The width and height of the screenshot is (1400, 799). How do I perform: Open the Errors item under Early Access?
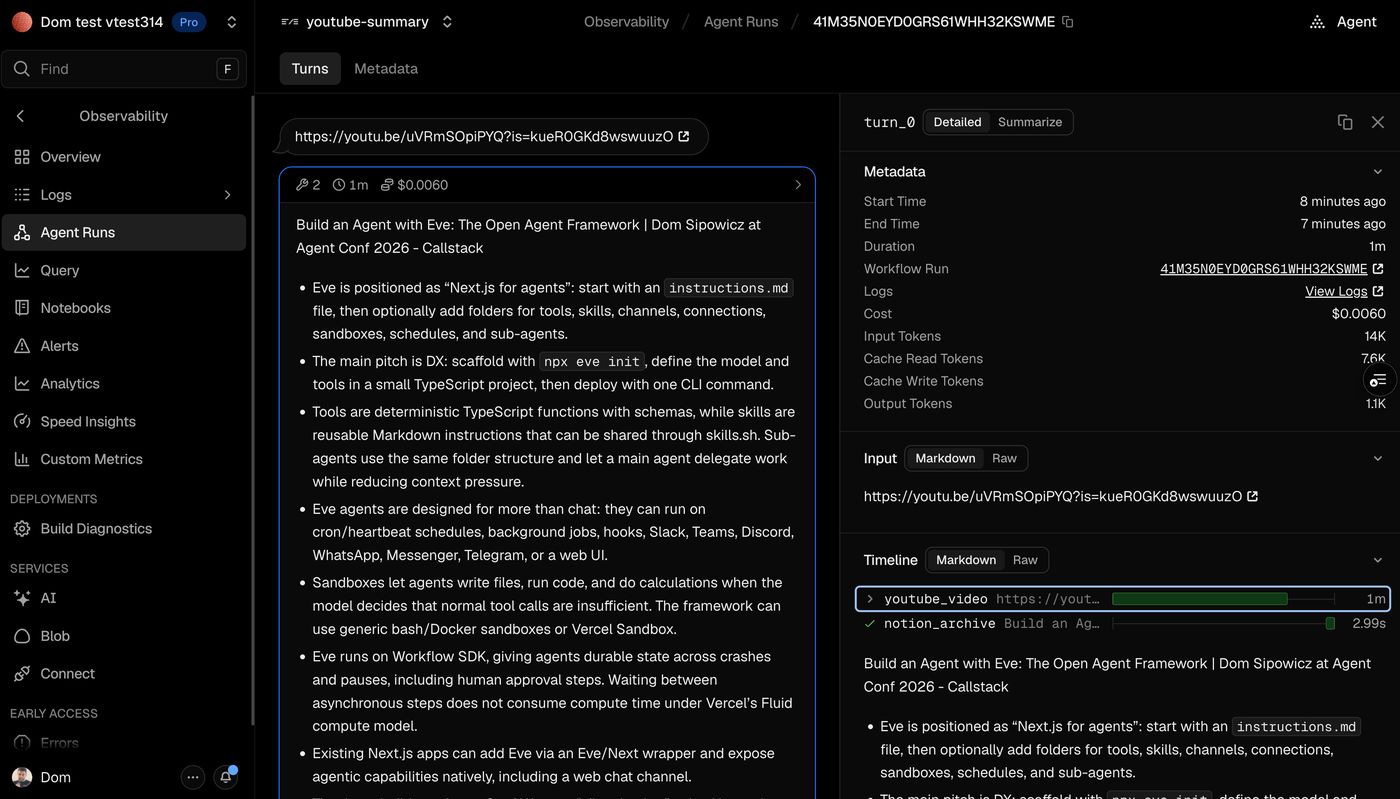[124, 742]
